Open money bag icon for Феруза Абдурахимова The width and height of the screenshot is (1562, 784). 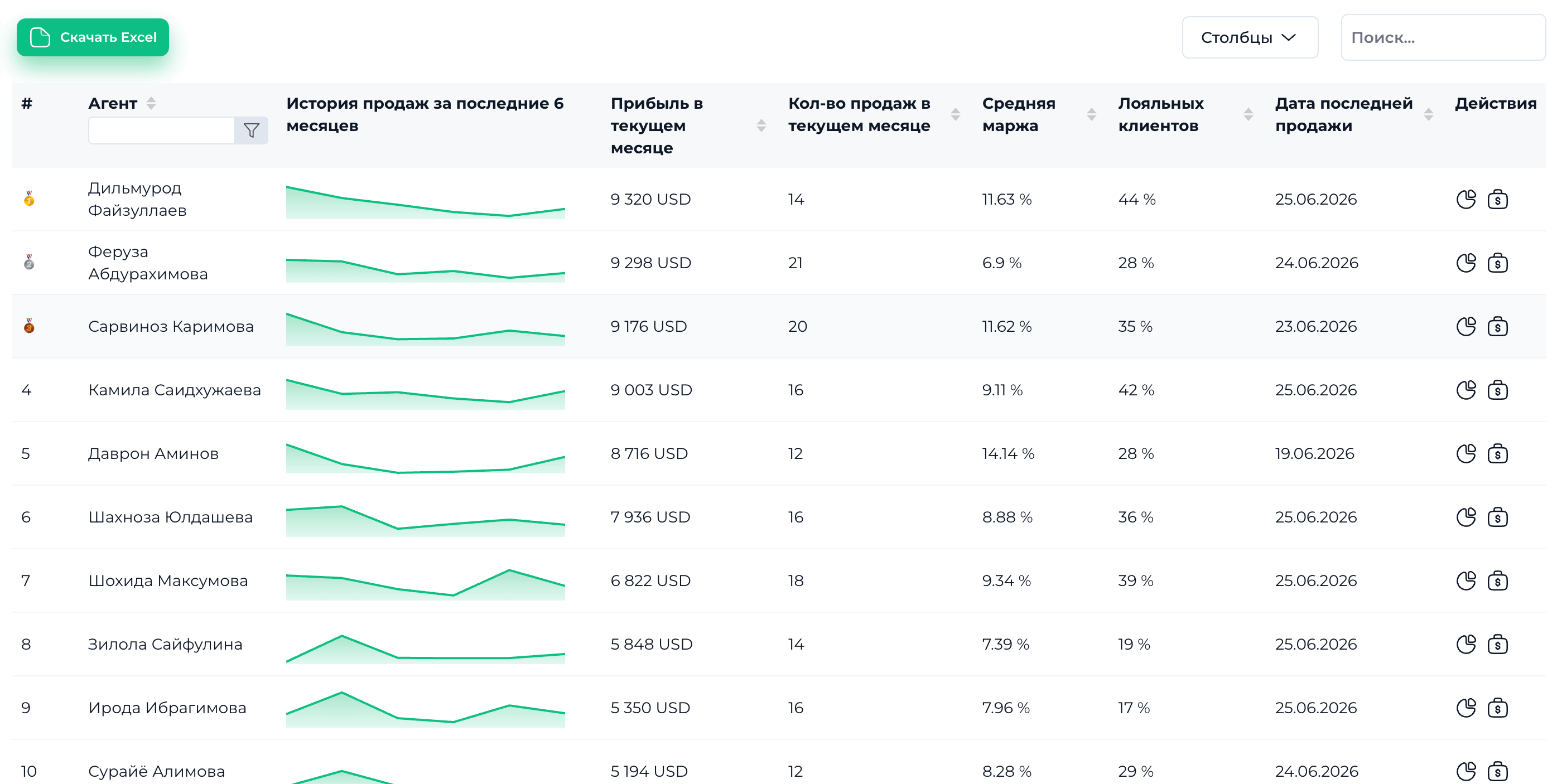(1497, 263)
